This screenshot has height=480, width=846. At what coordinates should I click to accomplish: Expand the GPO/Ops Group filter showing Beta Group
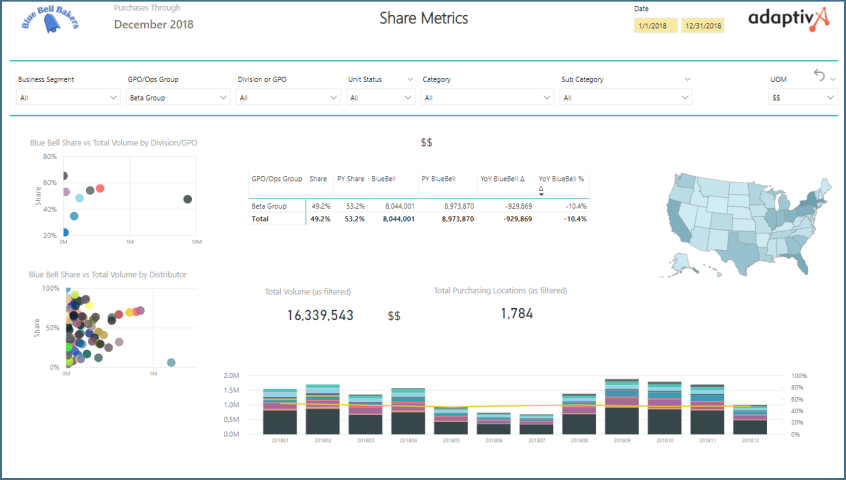pos(178,98)
